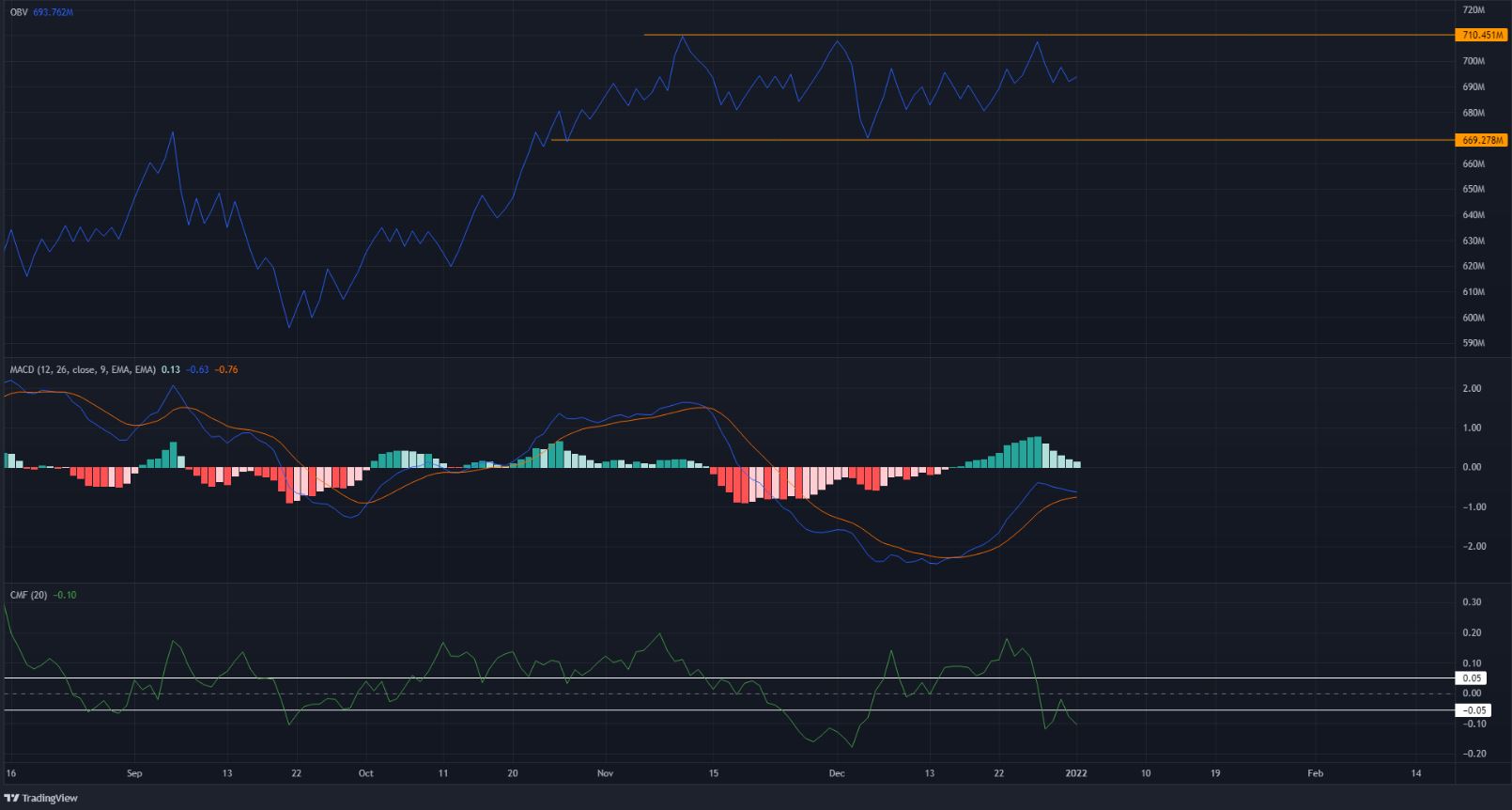This screenshot has width=1512, height=810.
Task: Click the MACD line value -0.63
Action: point(196,370)
